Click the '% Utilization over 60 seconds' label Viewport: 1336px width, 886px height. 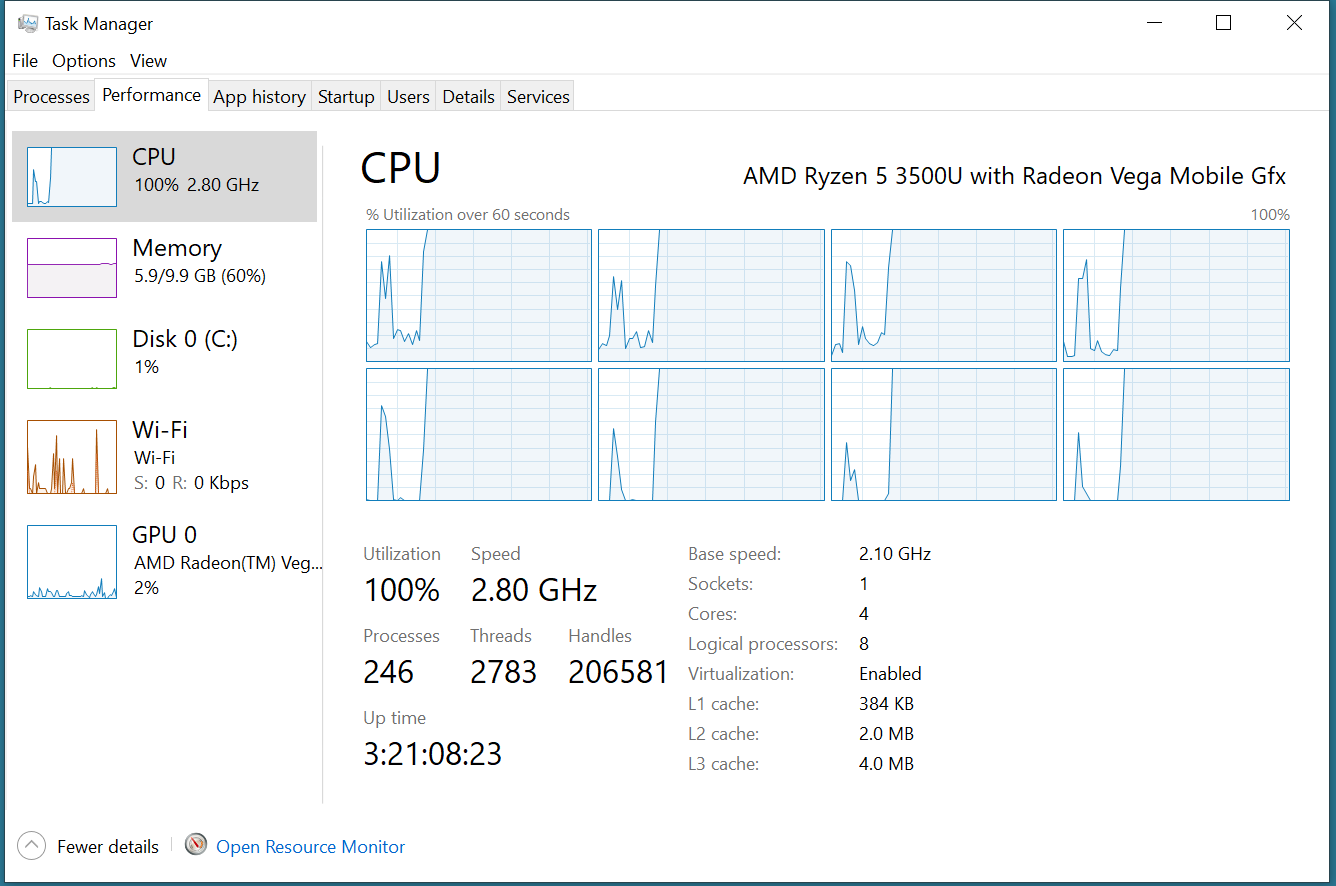pyautogui.click(x=468, y=215)
